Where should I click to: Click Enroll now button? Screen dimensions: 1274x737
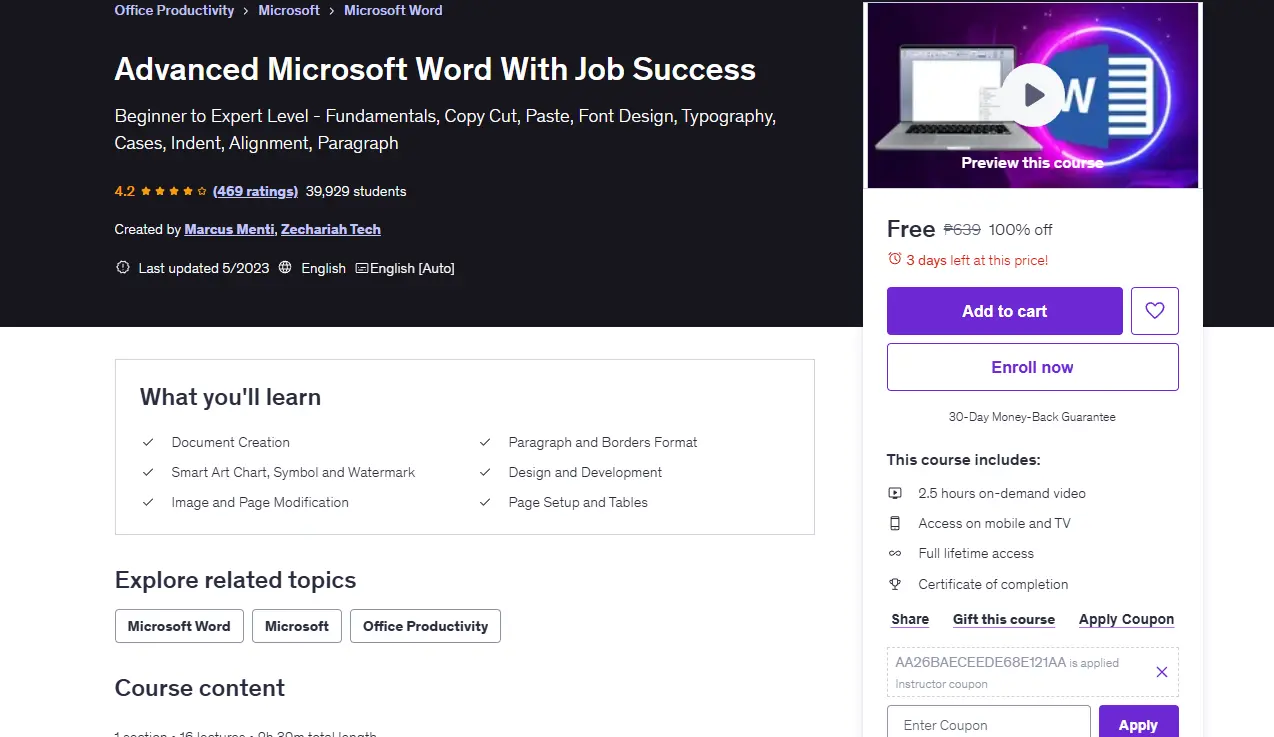(x=1033, y=367)
